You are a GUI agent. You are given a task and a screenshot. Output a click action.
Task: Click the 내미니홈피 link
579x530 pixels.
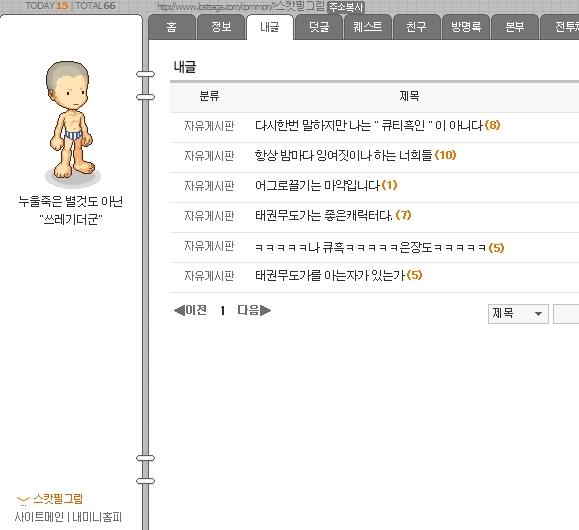pos(97,517)
